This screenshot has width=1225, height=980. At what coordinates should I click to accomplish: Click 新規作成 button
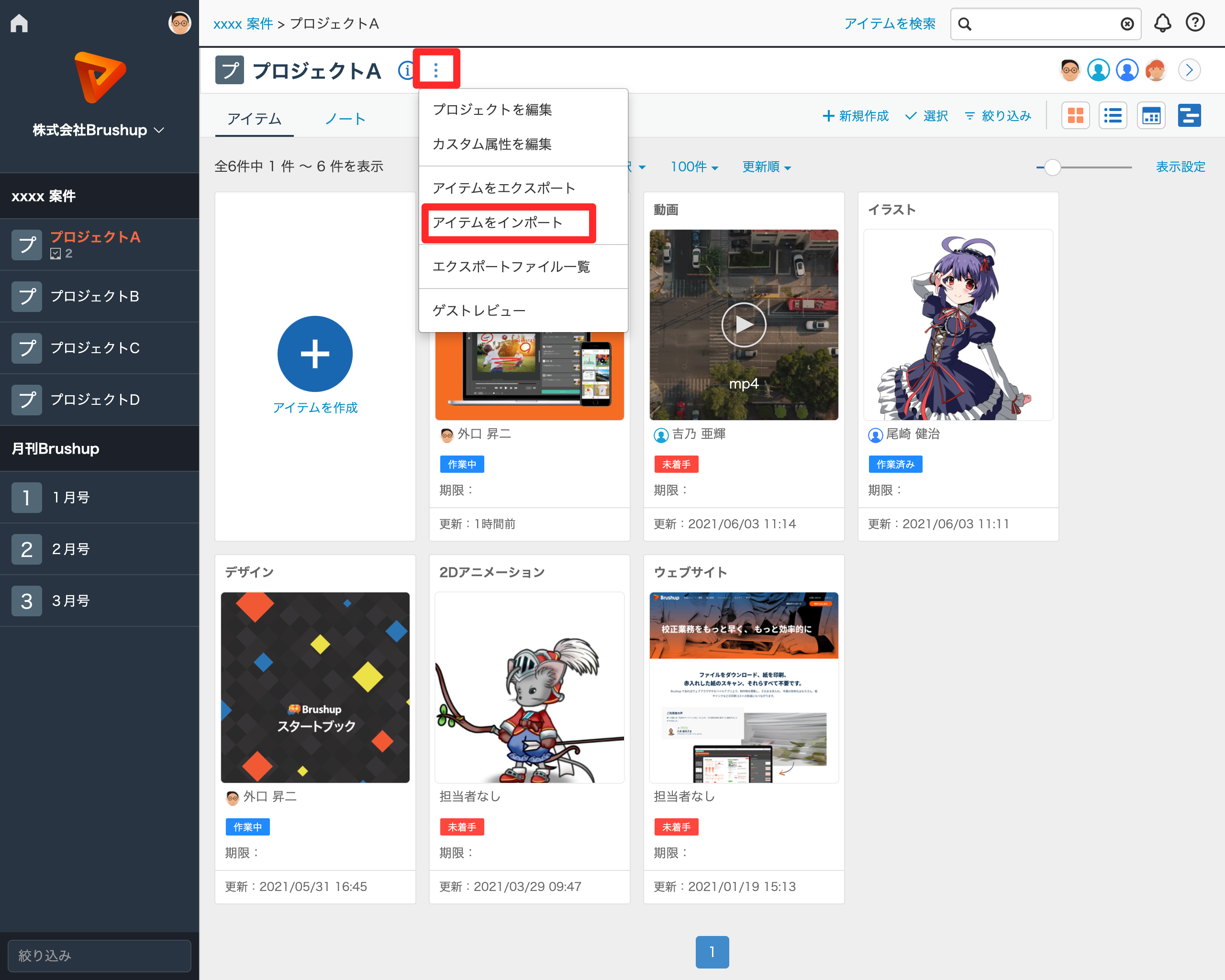click(x=856, y=116)
